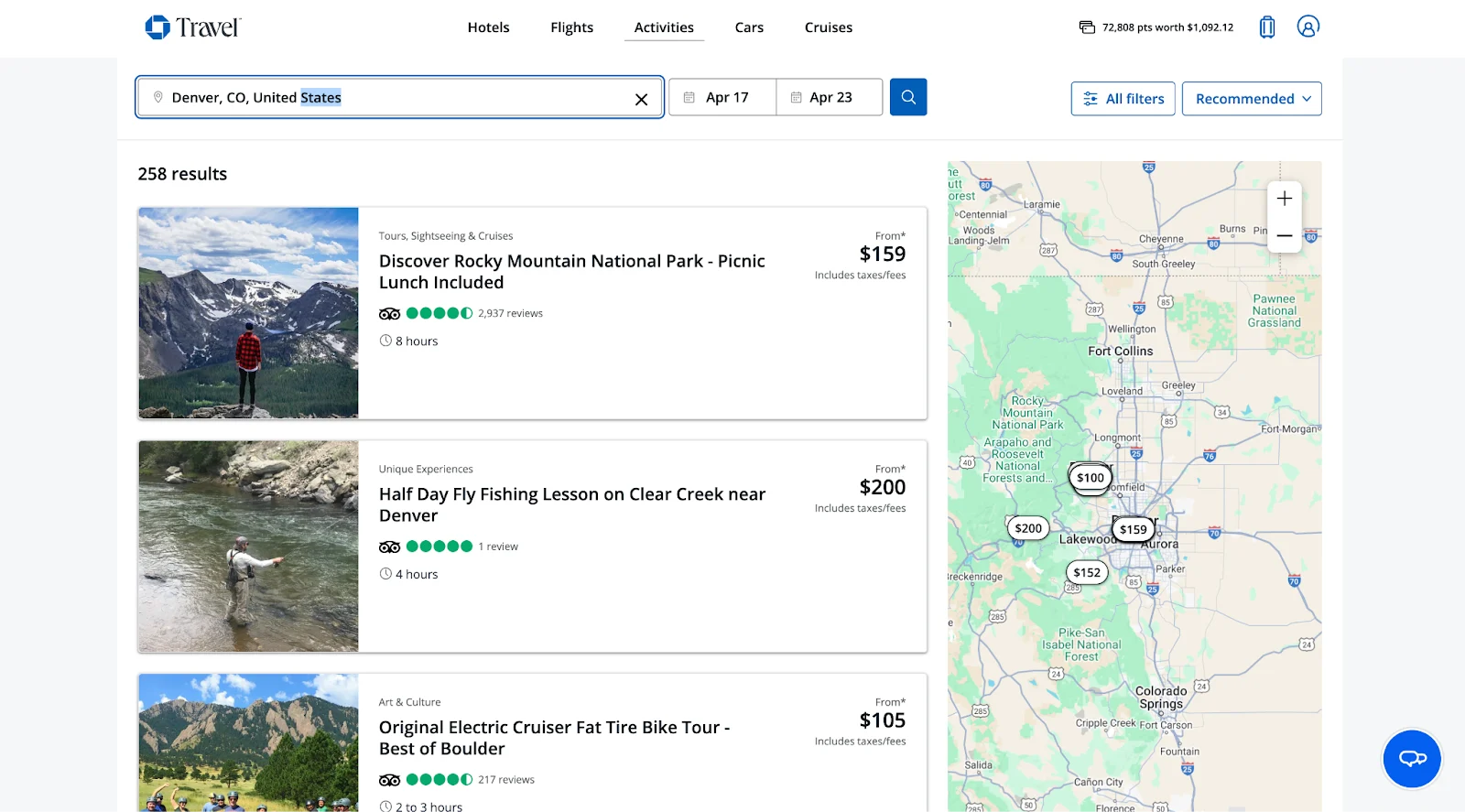This screenshot has width=1465, height=812.
Task: Click Colorado Springs label on the map
Action: (1161, 698)
